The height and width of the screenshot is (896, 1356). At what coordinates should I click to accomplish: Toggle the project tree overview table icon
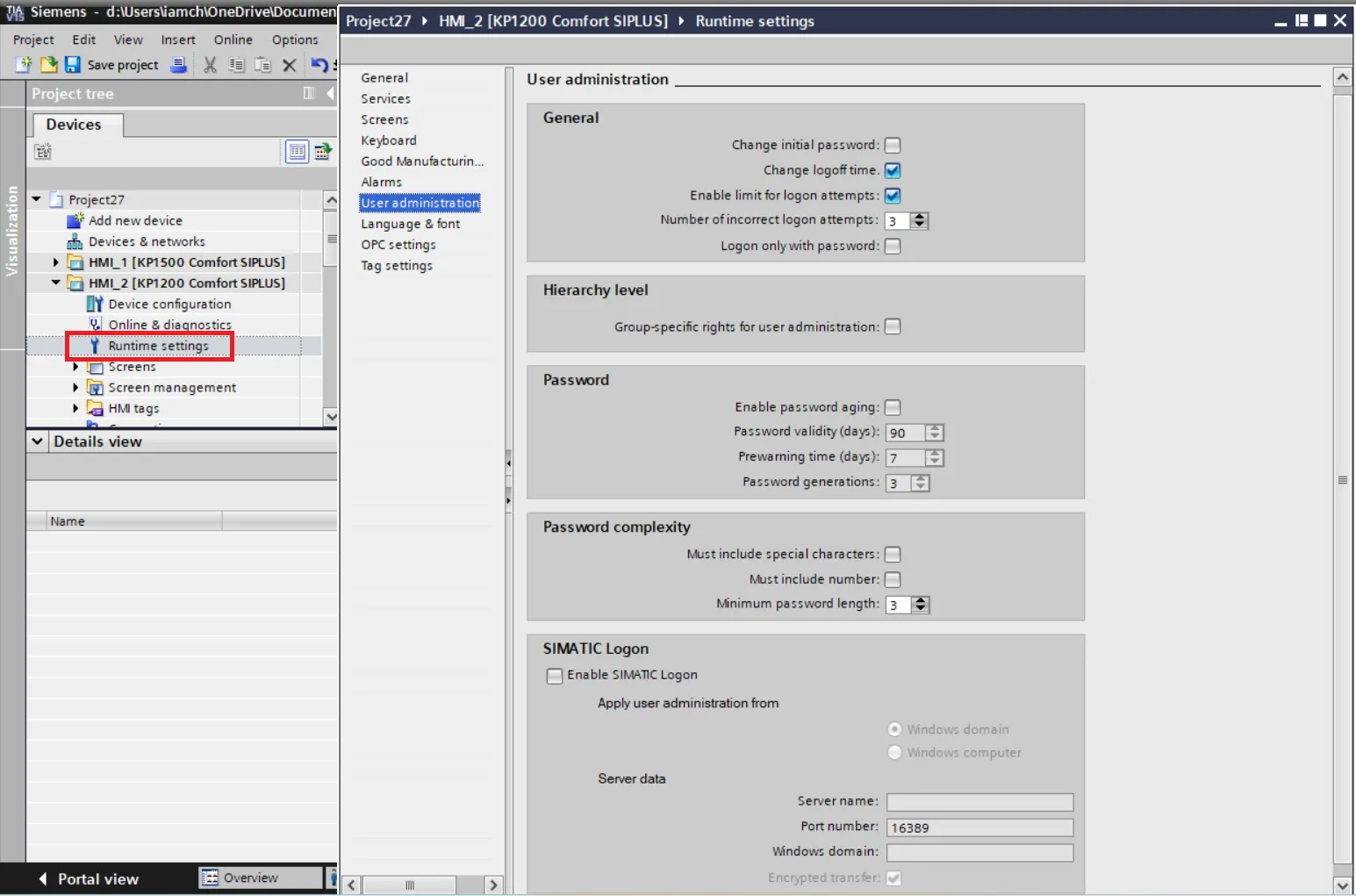point(298,152)
